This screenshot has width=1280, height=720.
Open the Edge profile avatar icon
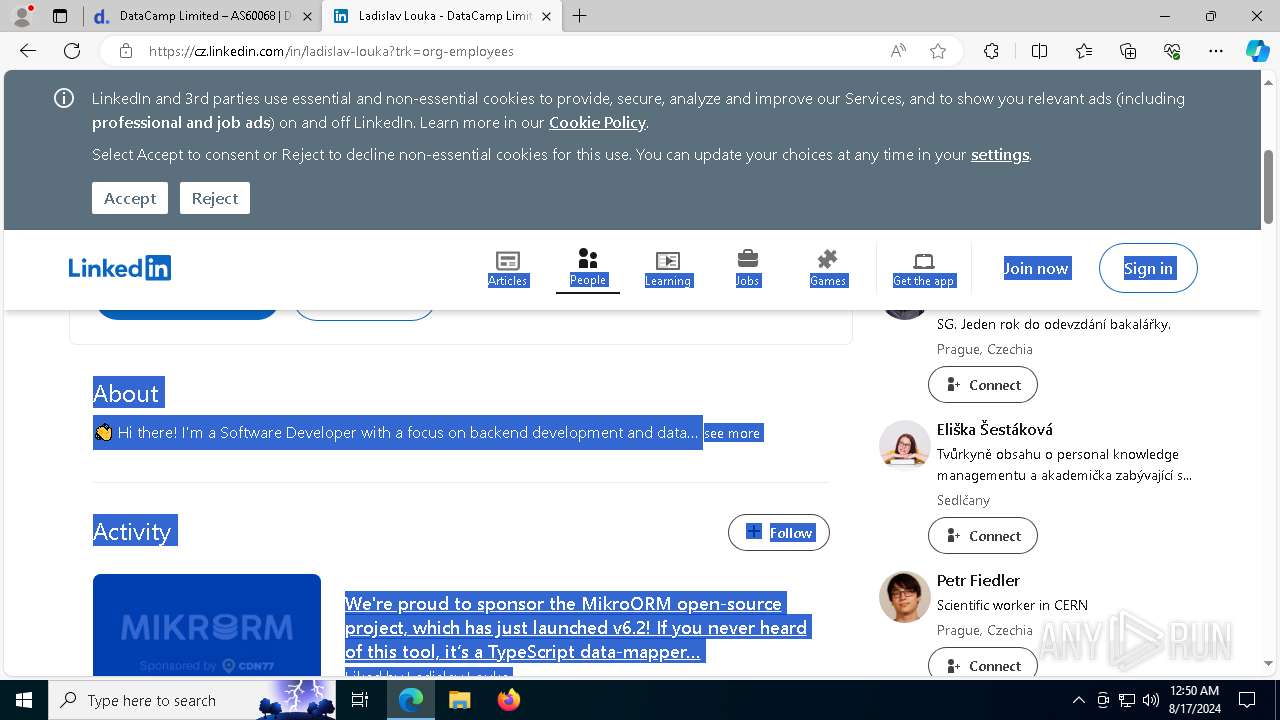click(22, 16)
